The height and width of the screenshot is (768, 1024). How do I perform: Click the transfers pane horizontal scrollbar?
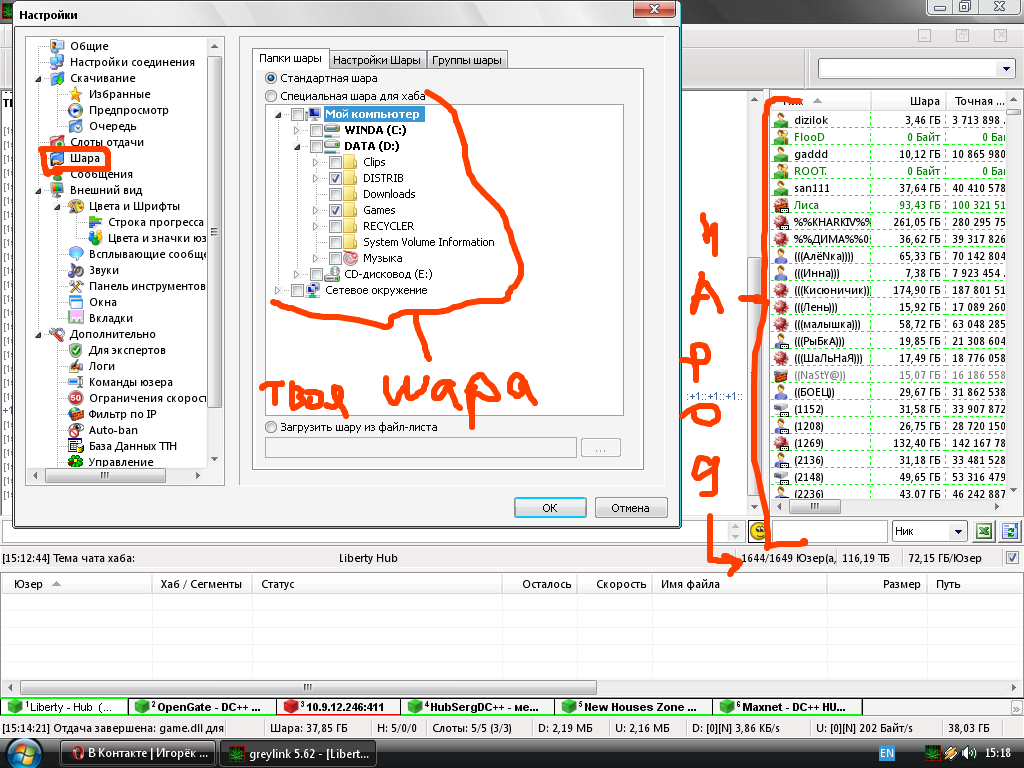(512, 687)
